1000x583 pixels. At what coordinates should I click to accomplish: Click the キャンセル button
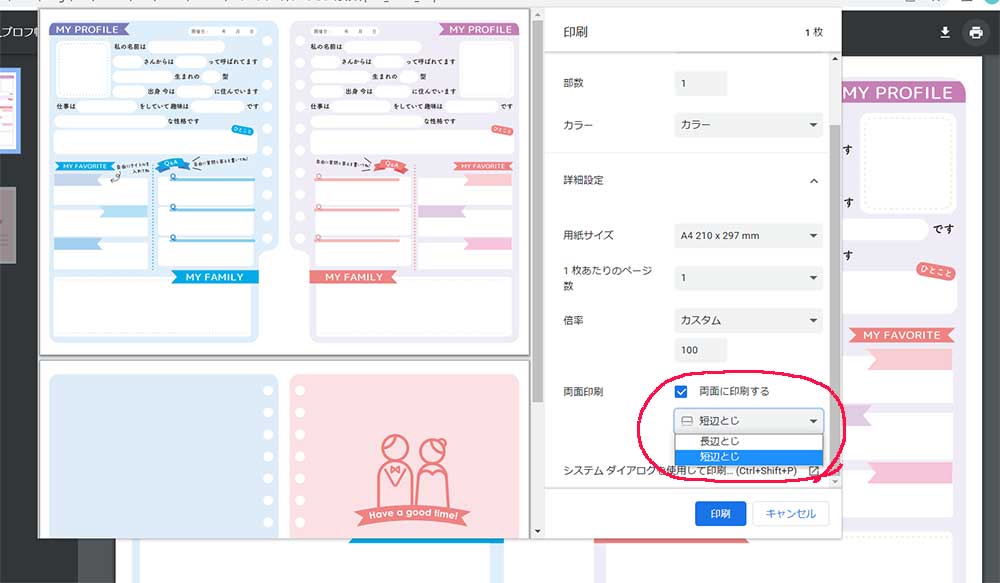tap(790, 514)
